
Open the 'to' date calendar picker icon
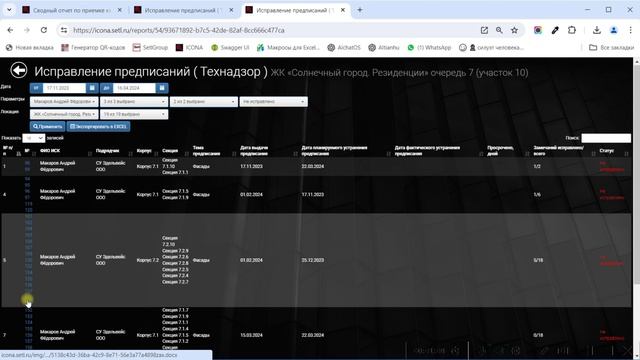tap(162, 88)
